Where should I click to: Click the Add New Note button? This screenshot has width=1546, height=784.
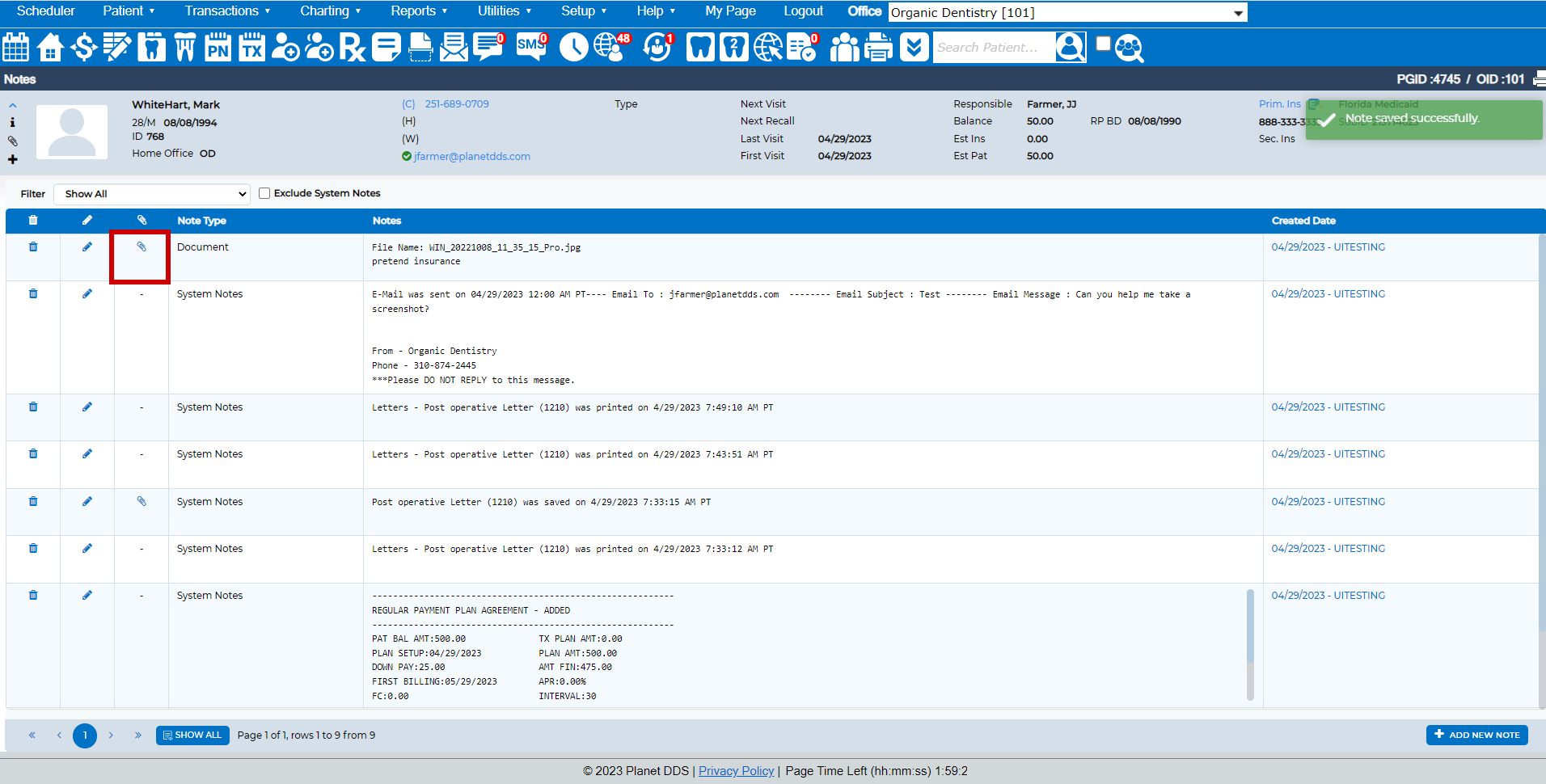pyautogui.click(x=1476, y=735)
